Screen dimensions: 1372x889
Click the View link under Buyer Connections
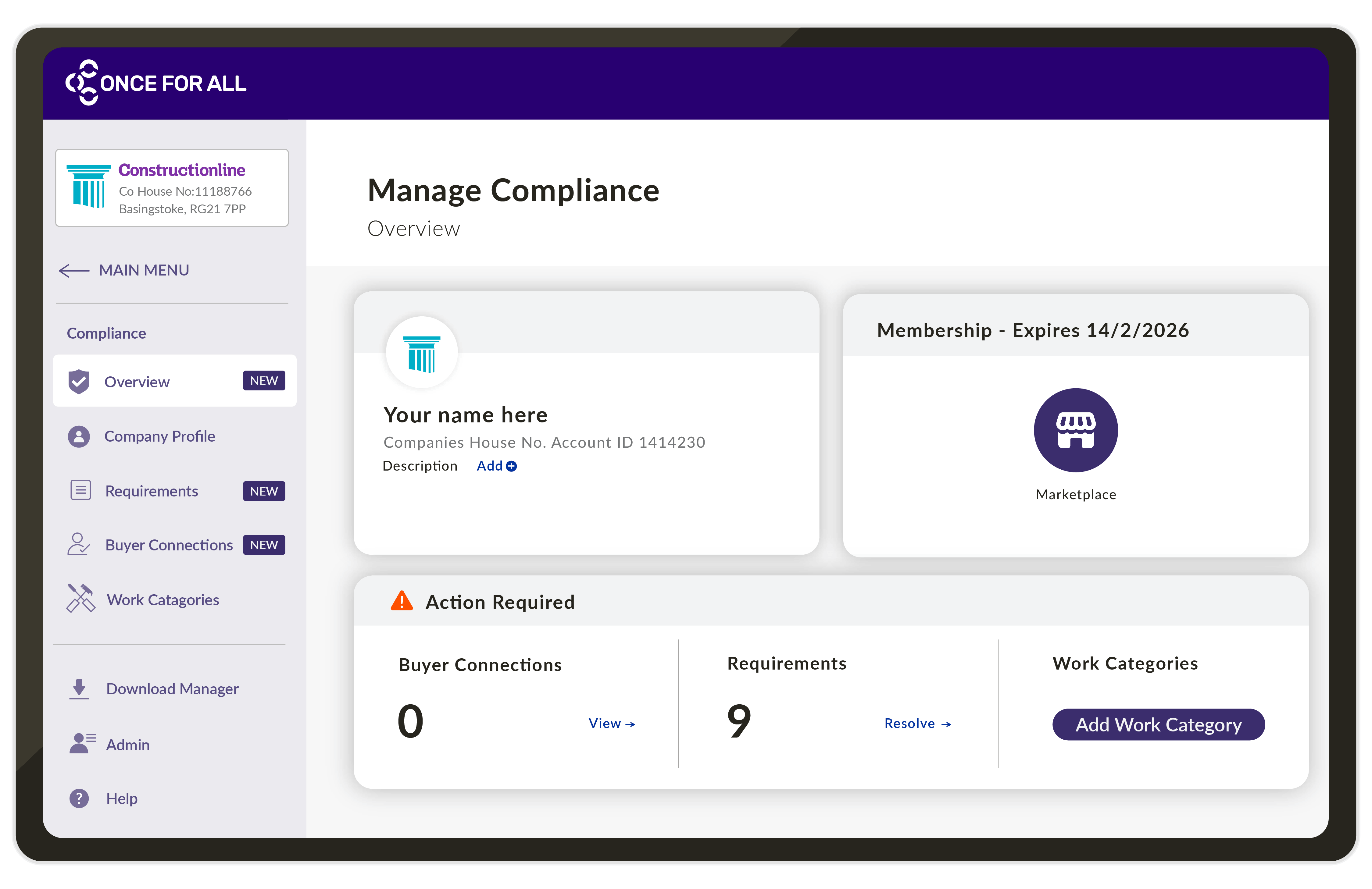[x=612, y=724]
